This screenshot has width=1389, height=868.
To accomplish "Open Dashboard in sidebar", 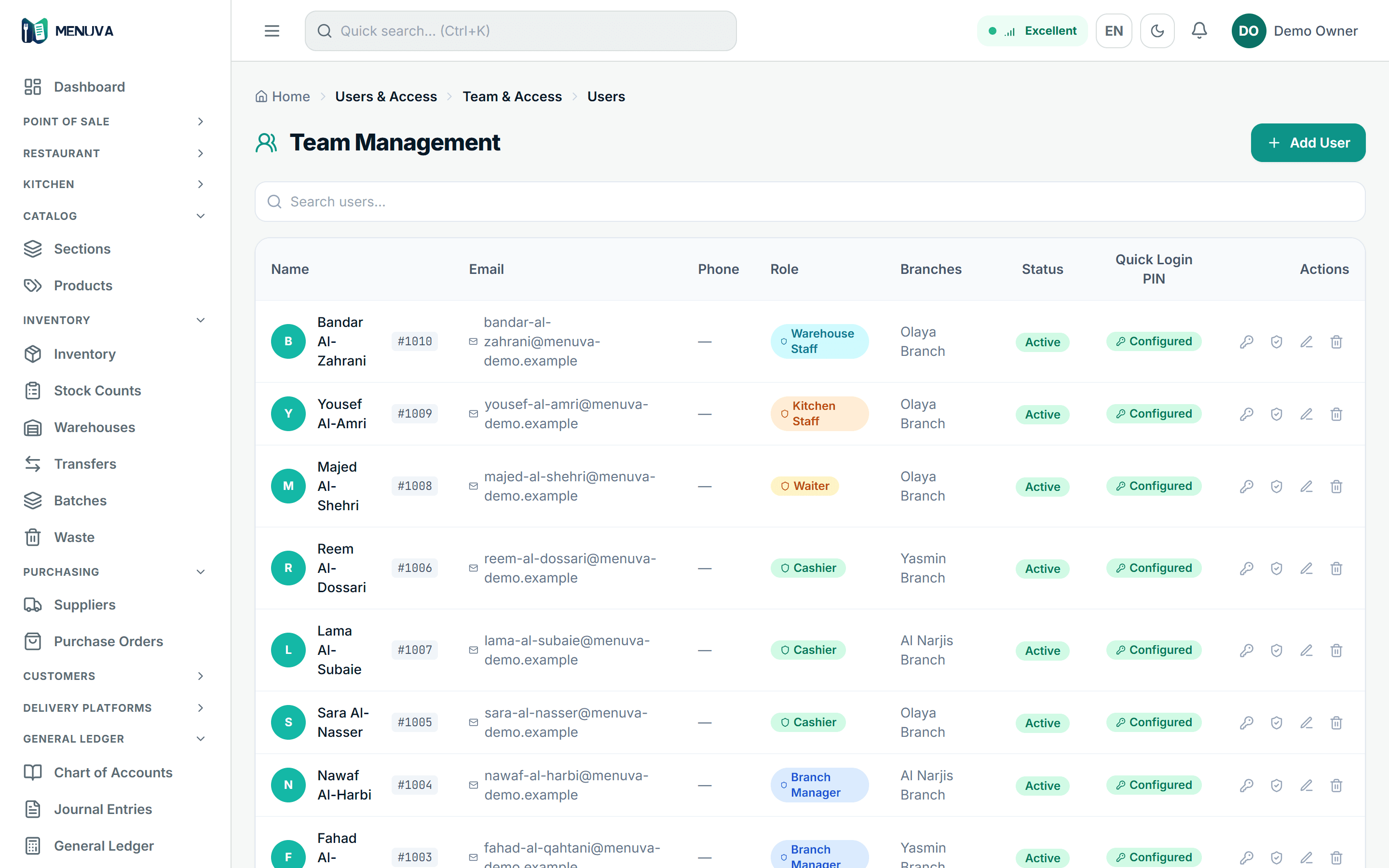I will tap(115, 87).
